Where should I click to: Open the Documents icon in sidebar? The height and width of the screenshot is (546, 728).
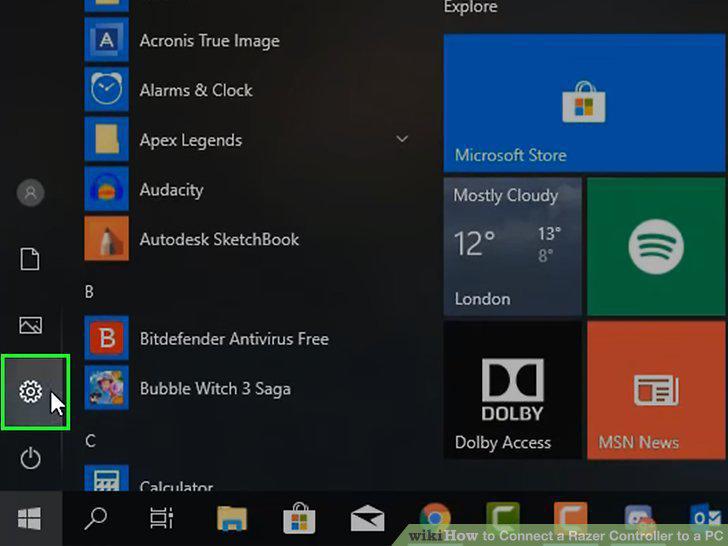point(30,259)
